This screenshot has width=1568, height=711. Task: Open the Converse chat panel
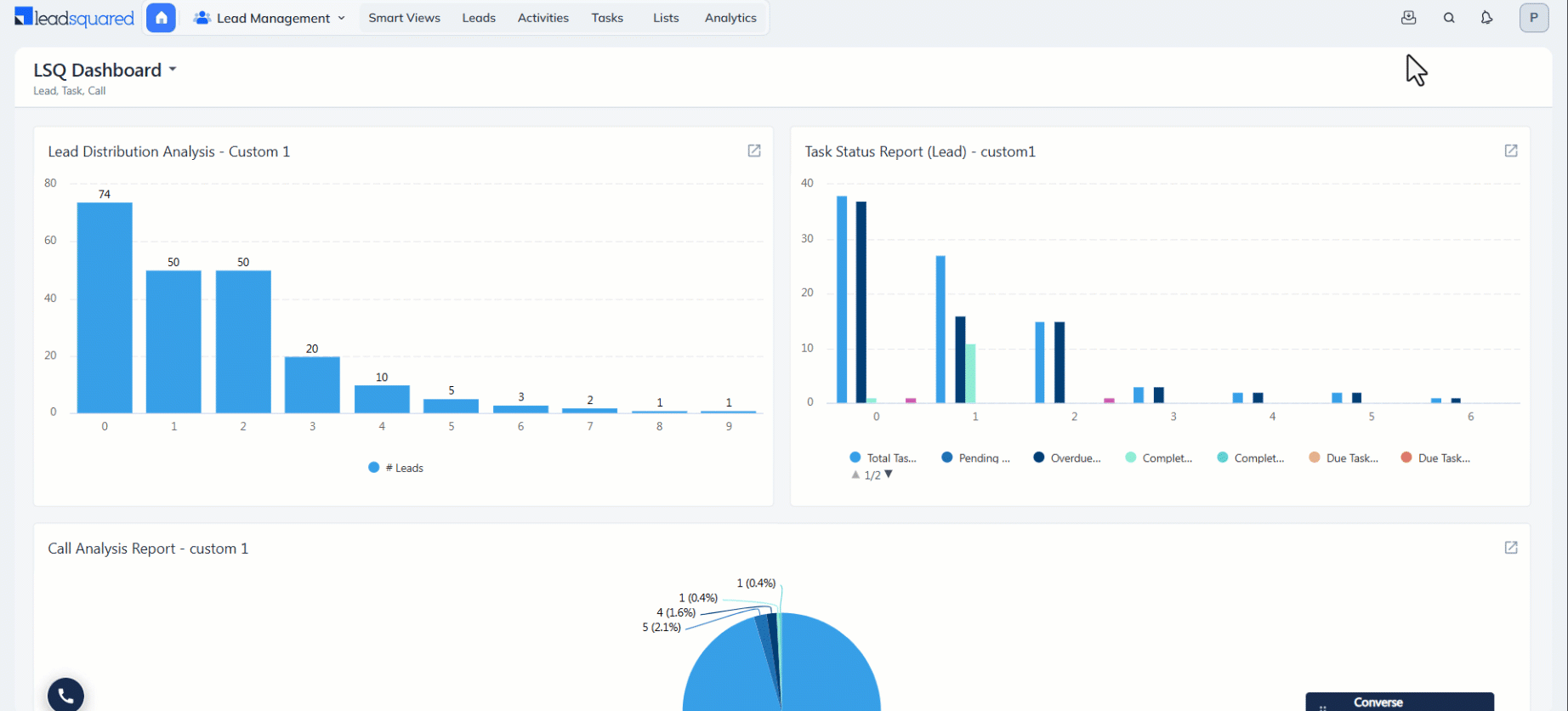pyautogui.click(x=1400, y=702)
